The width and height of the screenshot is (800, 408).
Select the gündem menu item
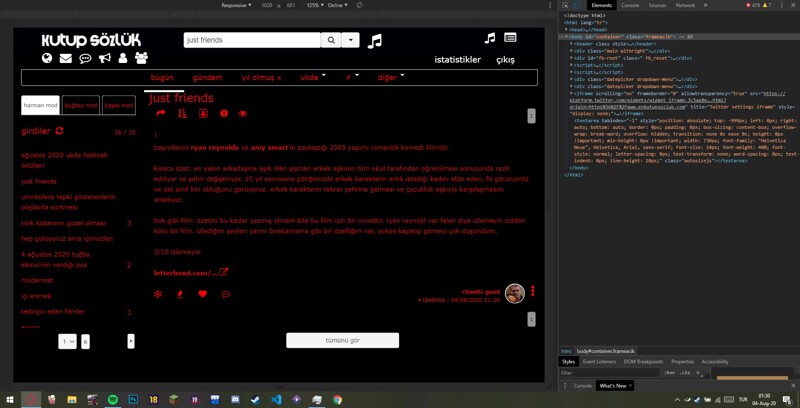point(207,78)
